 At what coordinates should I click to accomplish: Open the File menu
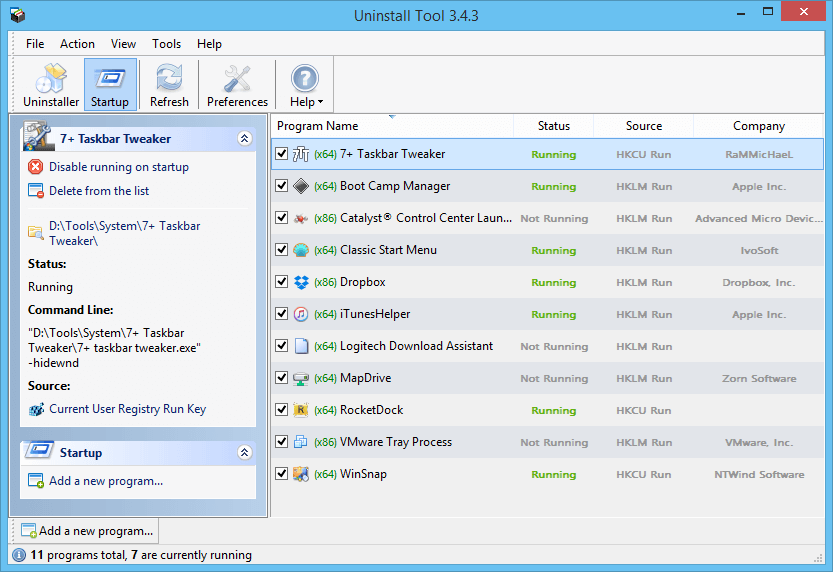[x=35, y=44]
